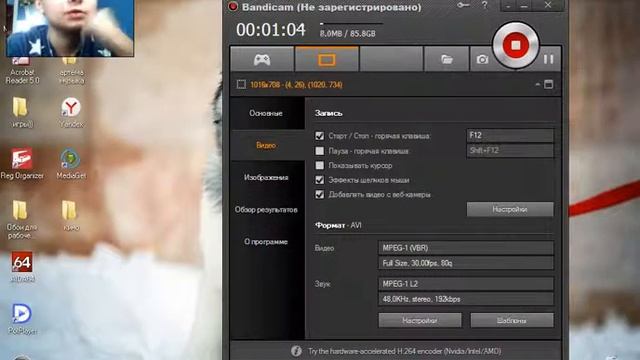Click the Настройки button in the format section
Image resolution: width=640 pixels, height=360 pixels.
click(x=420, y=320)
